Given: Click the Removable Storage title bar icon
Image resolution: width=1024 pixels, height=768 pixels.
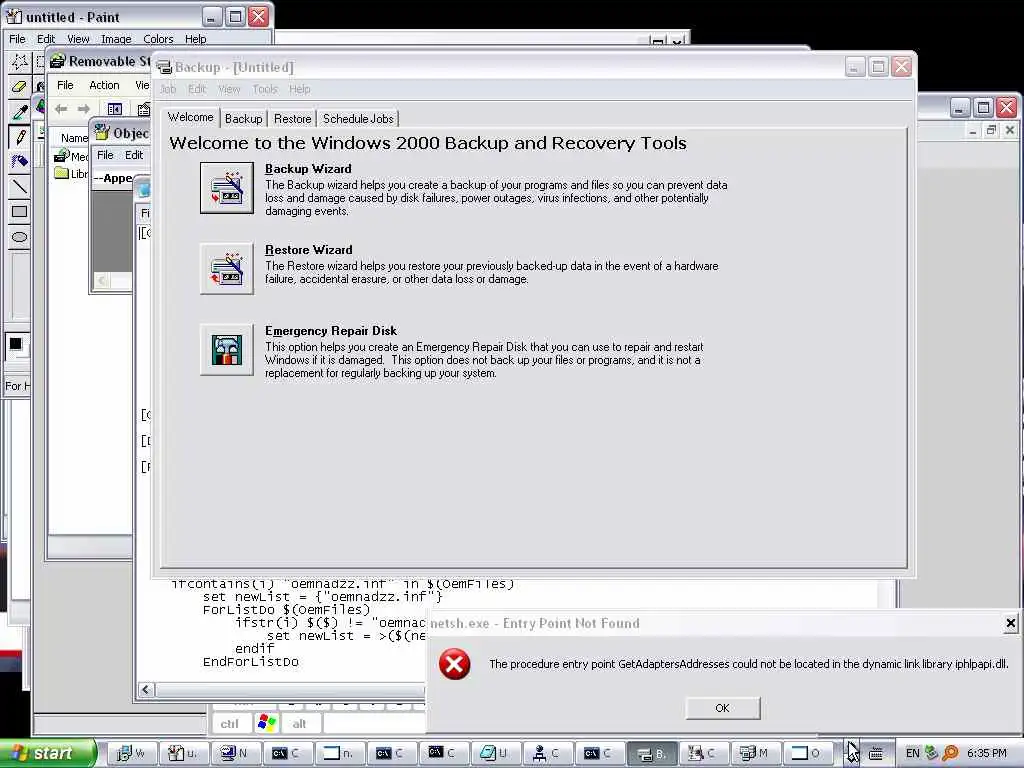Looking at the screenshot, I should click(57, 61).
